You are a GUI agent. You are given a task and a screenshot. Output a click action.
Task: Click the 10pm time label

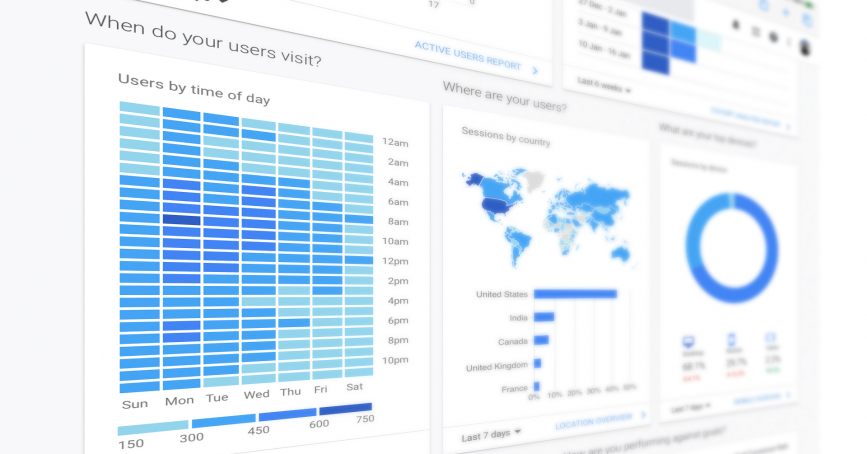(x=395, y=360)
